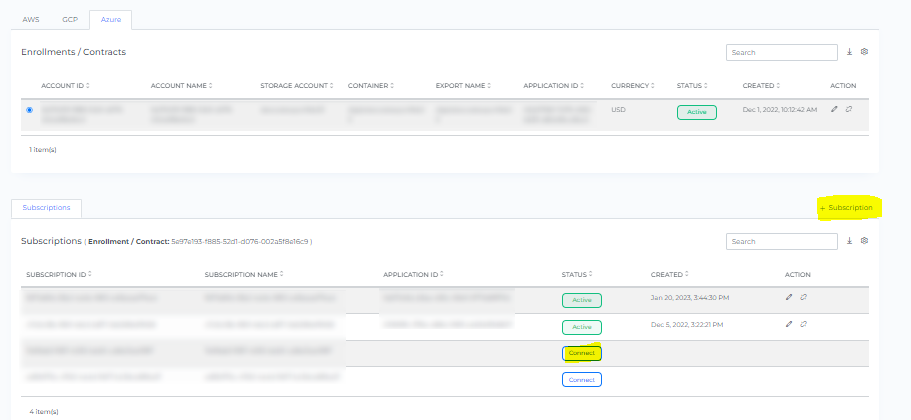Viewport: 911px width, 420px height.
Task: Focus the Subscriptions search field
Action: (781, 241)
